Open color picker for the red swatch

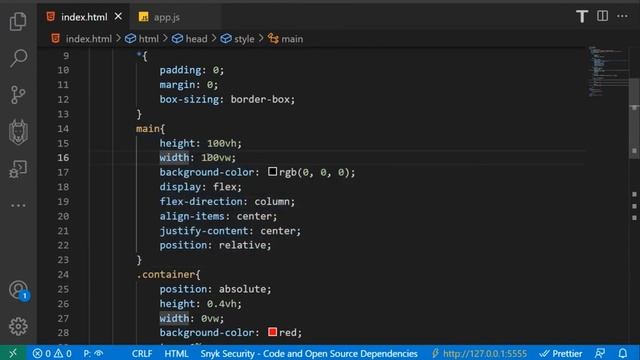[272, 332]
